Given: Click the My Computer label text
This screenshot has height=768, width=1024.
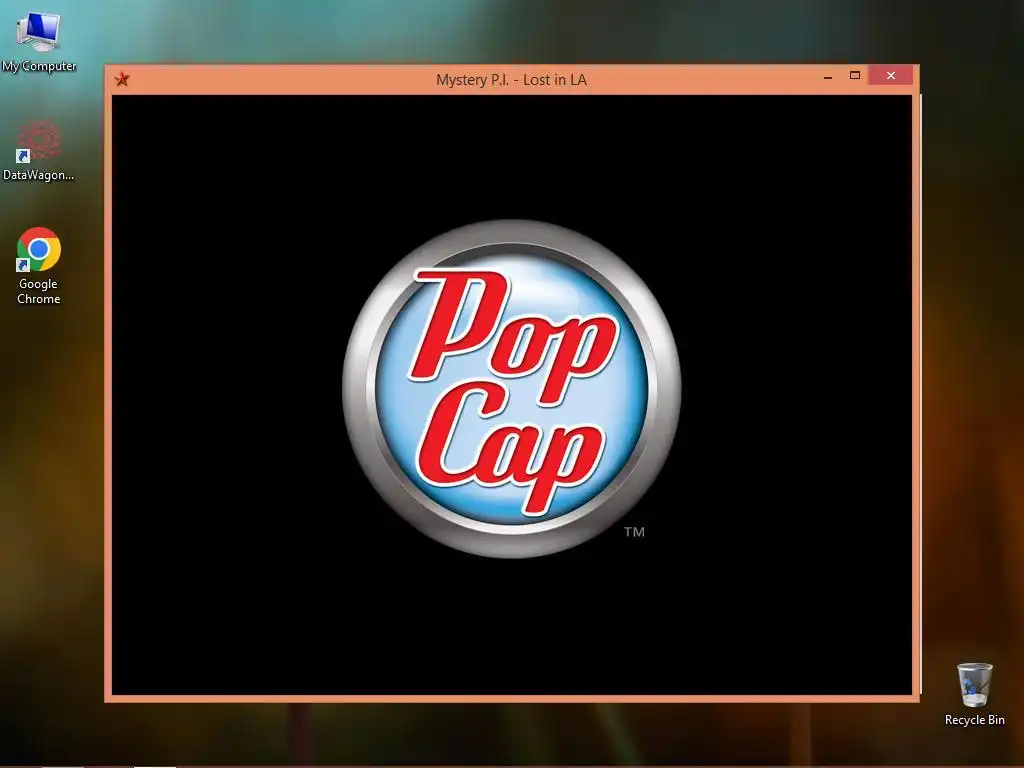Looking at the screenshot, I should coord(39,66).
